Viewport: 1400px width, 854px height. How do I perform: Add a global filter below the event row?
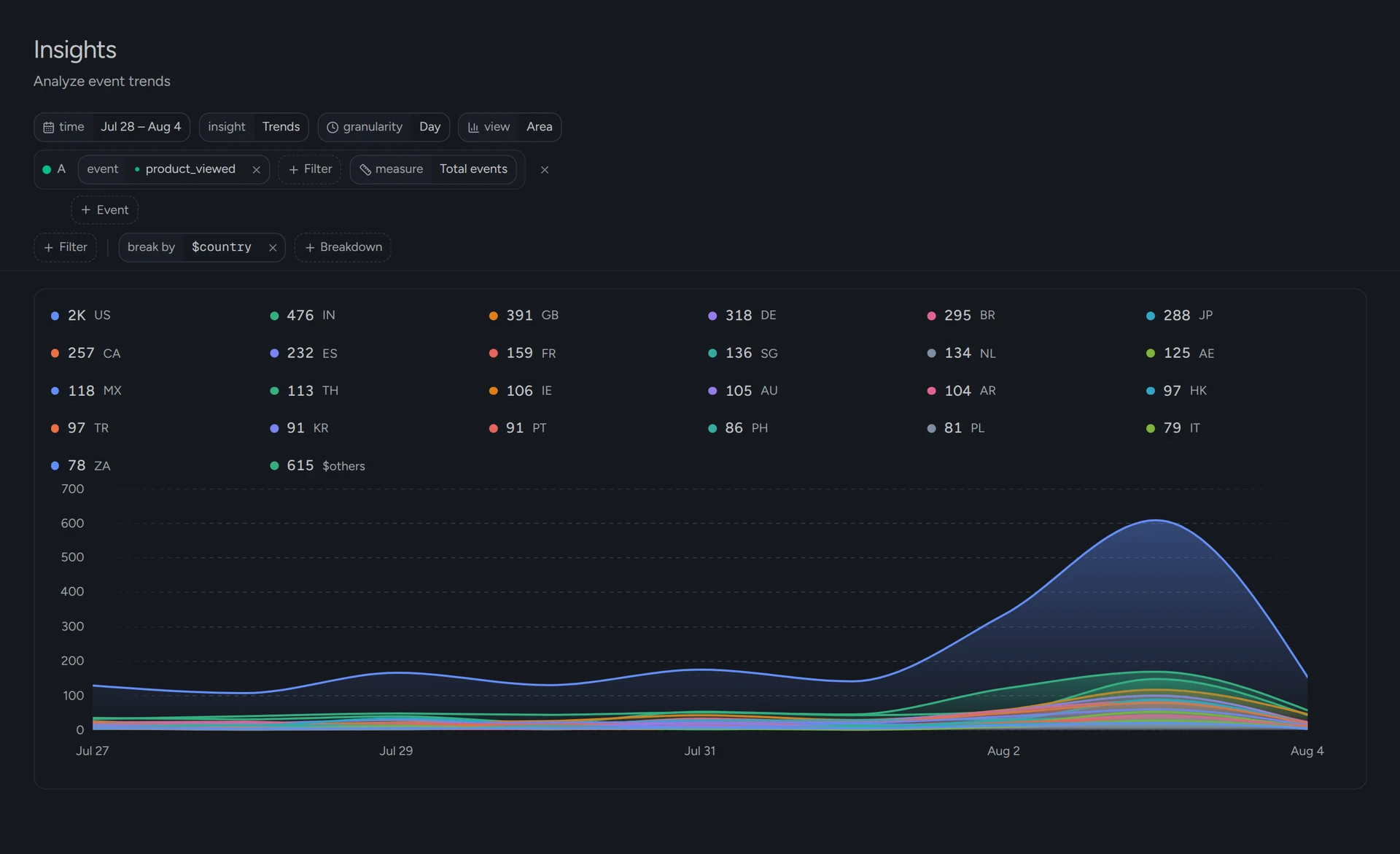[66, 247]
